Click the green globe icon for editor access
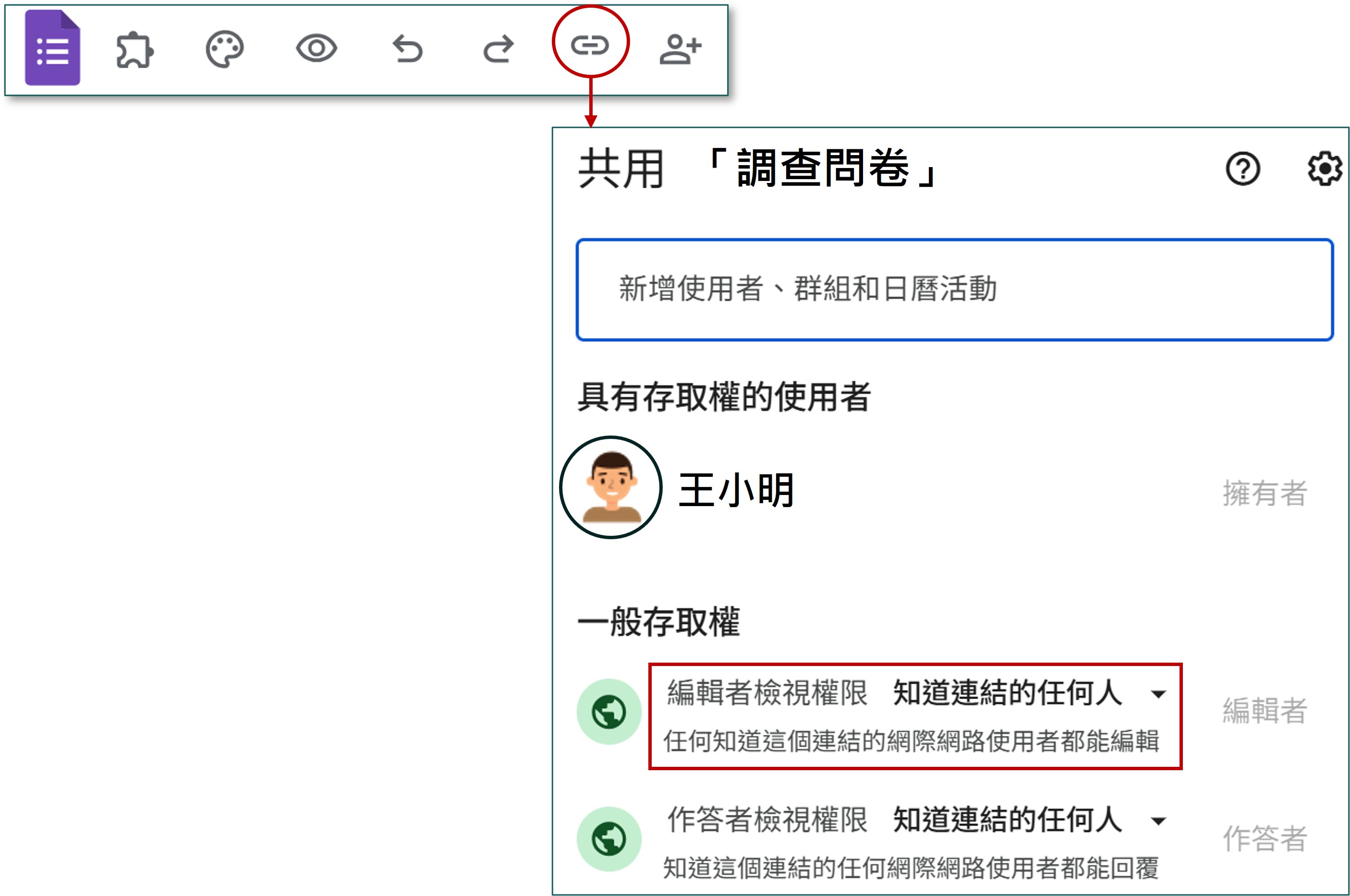 (x=608, y=712)
